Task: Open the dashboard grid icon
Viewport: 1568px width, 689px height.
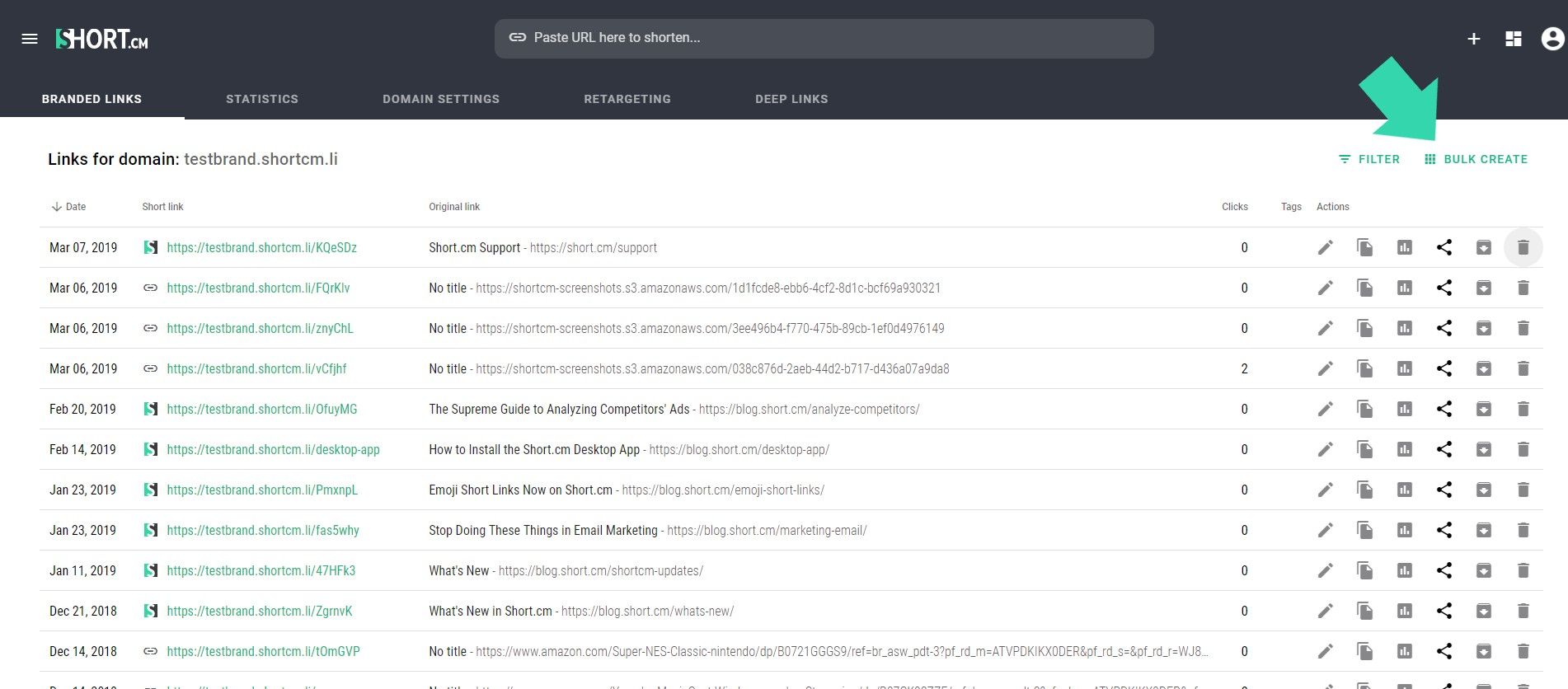Action: (x=1514, y=39)
